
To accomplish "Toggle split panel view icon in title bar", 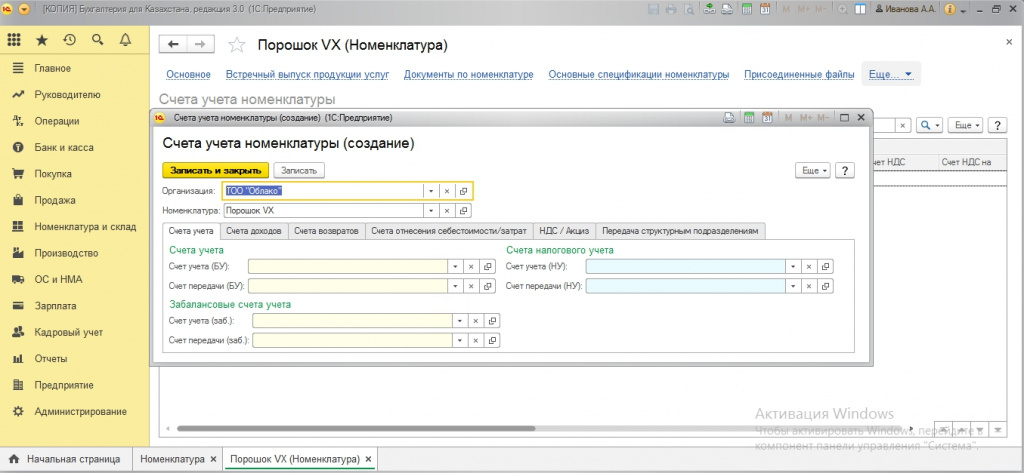I will [860, 9].
